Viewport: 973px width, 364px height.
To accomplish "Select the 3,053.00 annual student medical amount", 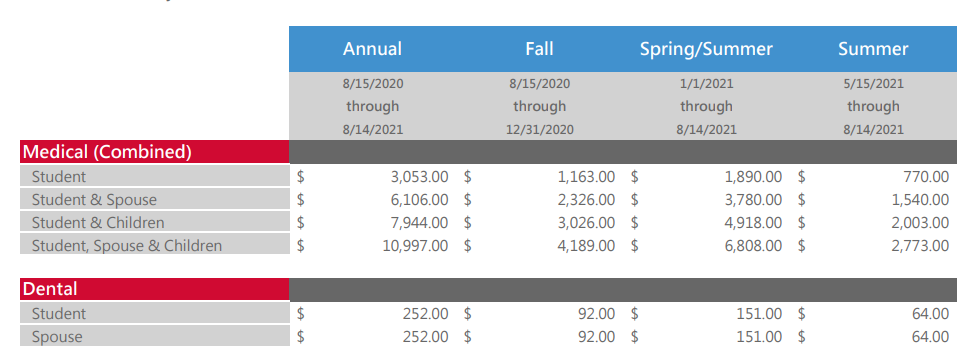I will coord(419,177).
